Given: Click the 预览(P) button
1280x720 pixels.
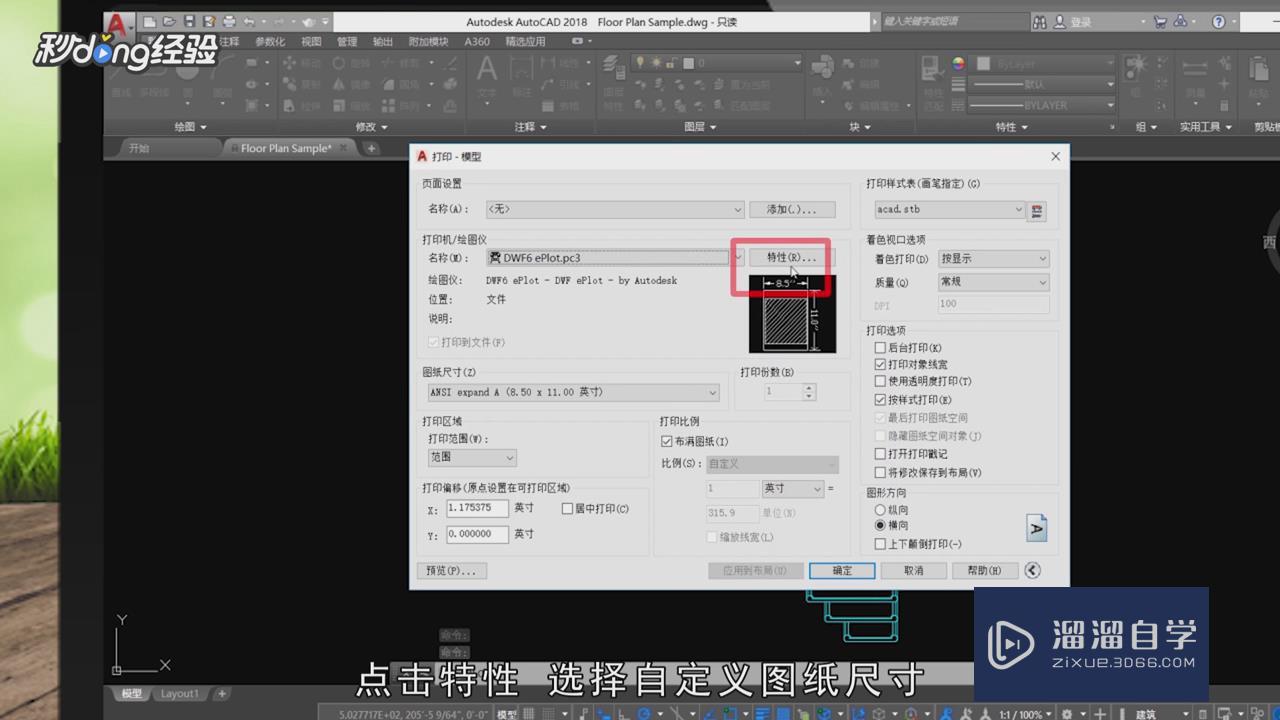Looking at the screenshot, I should coord(451,571).
